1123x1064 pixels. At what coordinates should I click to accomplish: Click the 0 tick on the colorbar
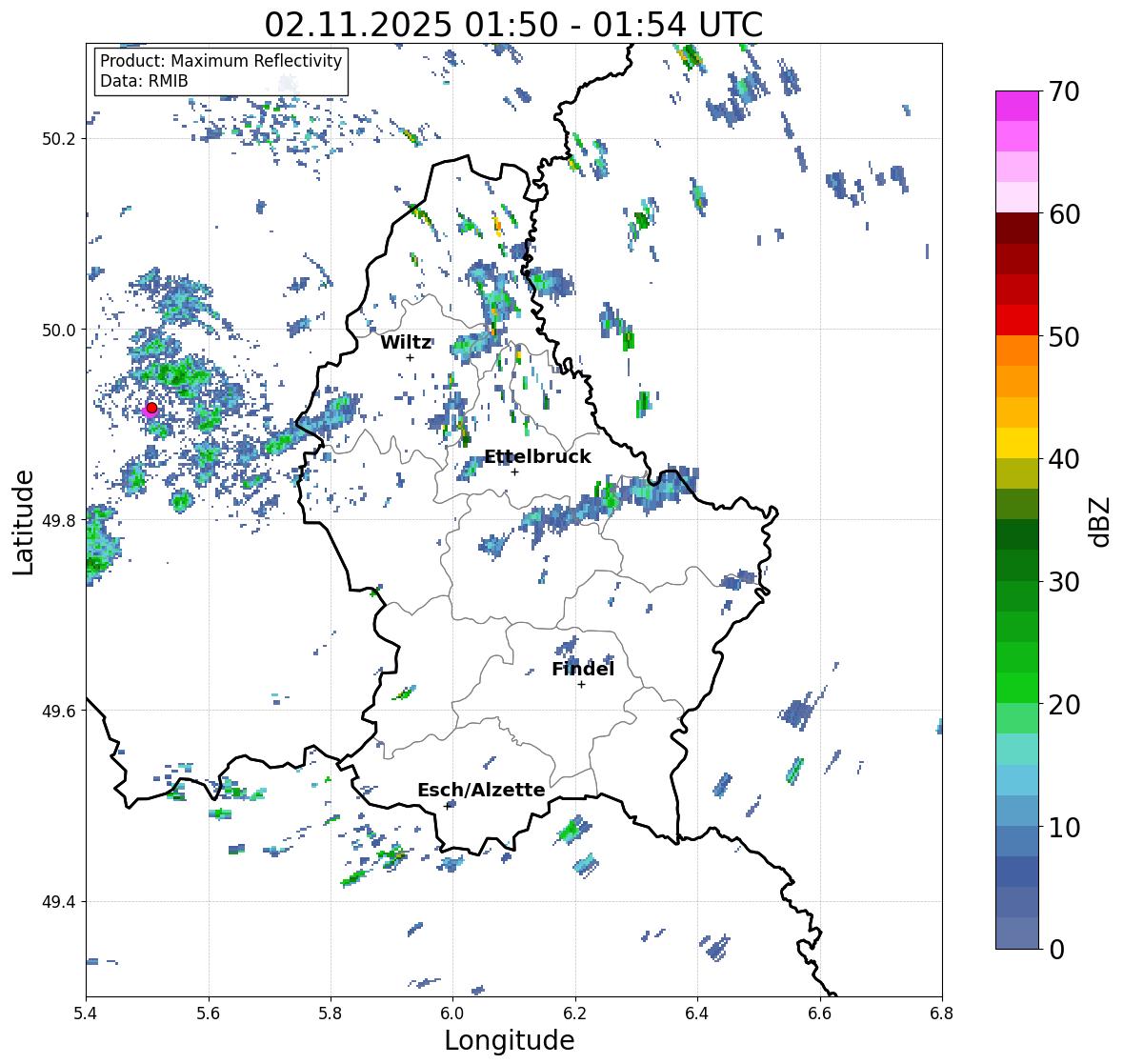tap(1056, 950)
